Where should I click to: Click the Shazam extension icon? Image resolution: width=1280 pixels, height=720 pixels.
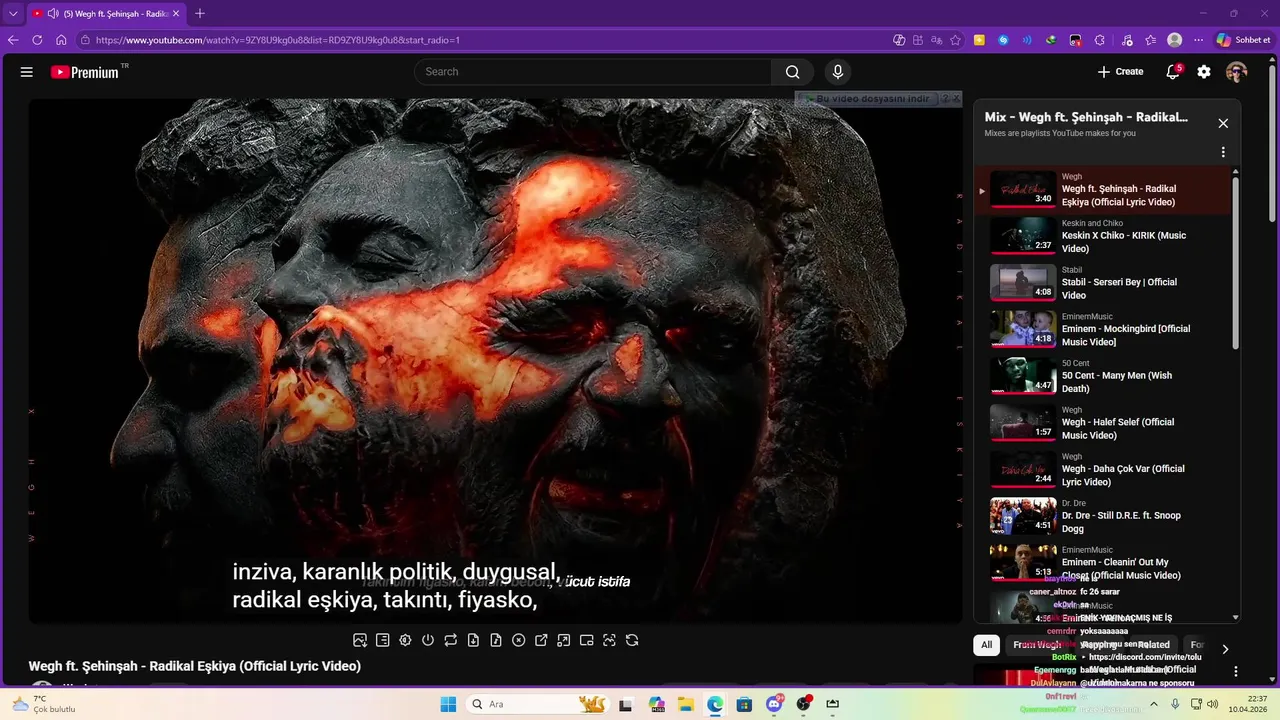[1003, 40]
